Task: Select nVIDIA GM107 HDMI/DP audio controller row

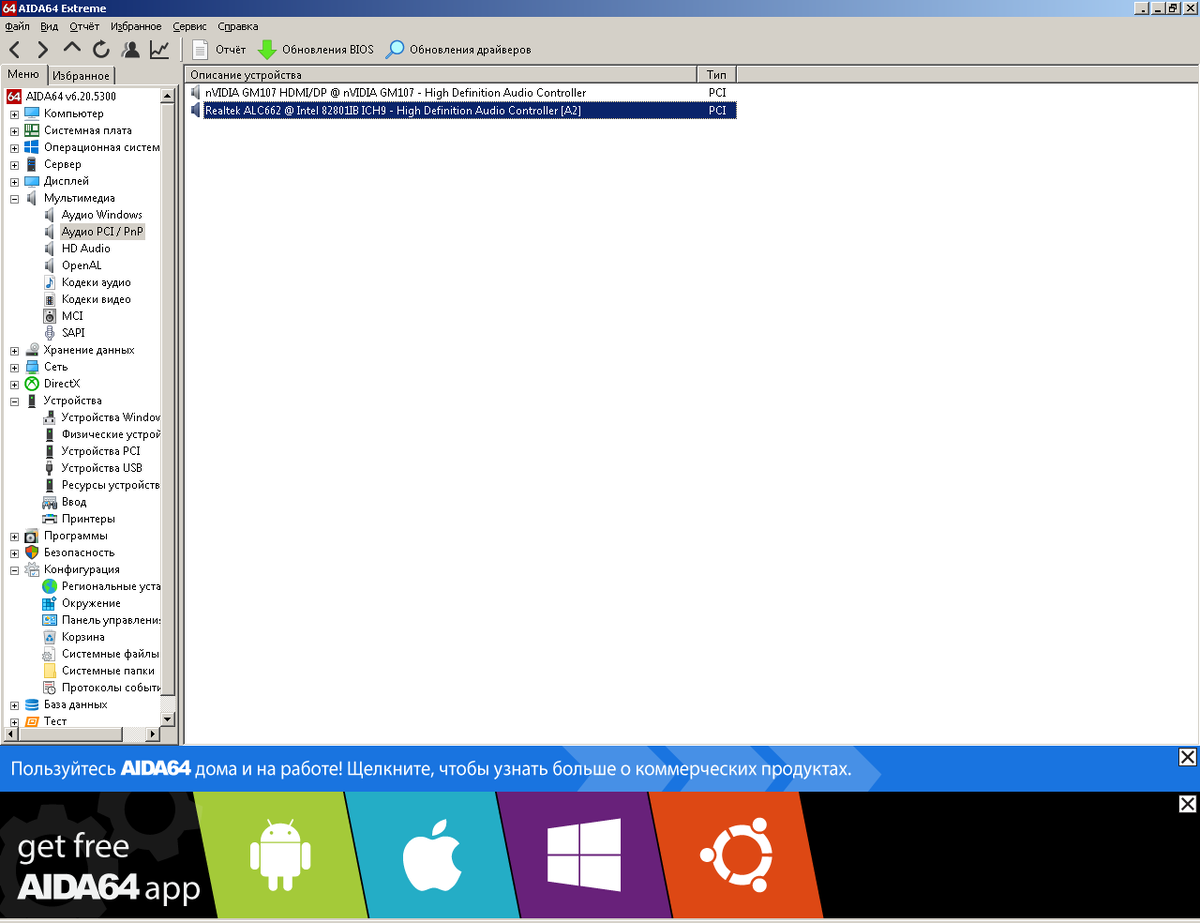Action: click(462, 93)
